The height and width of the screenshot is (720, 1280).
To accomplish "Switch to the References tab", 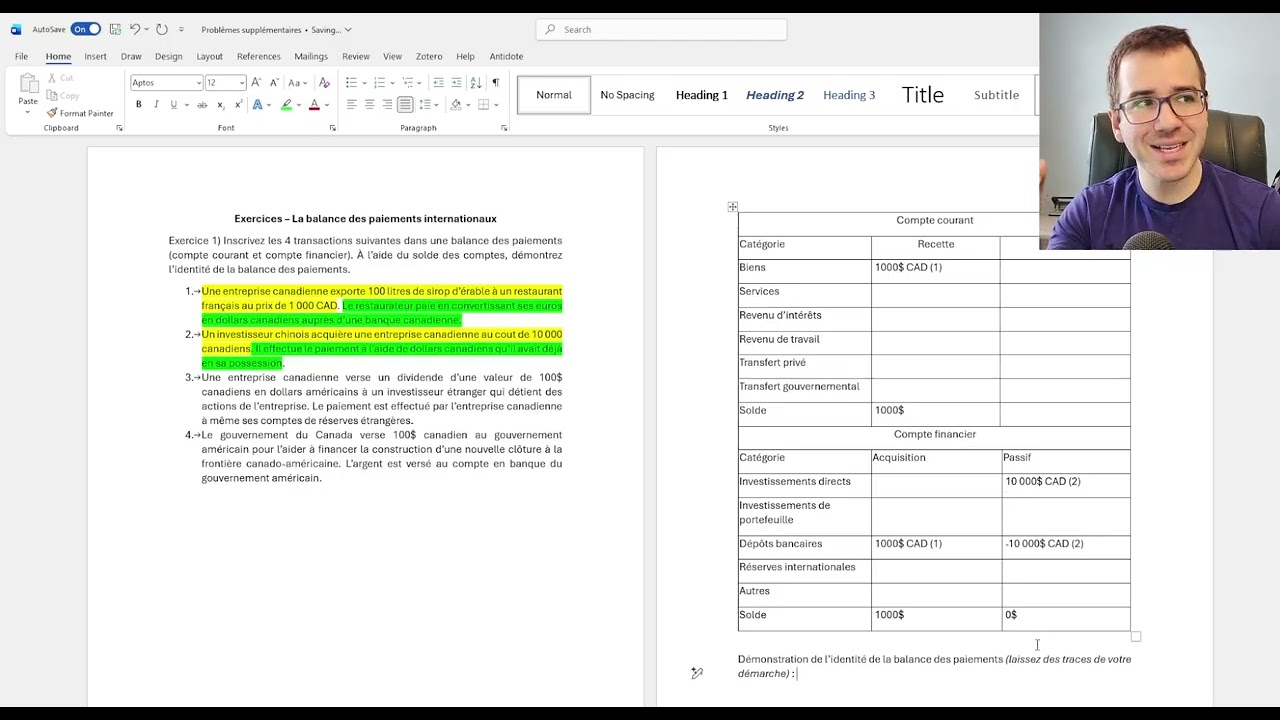I will pyautogui.click(x=258, y=56).
